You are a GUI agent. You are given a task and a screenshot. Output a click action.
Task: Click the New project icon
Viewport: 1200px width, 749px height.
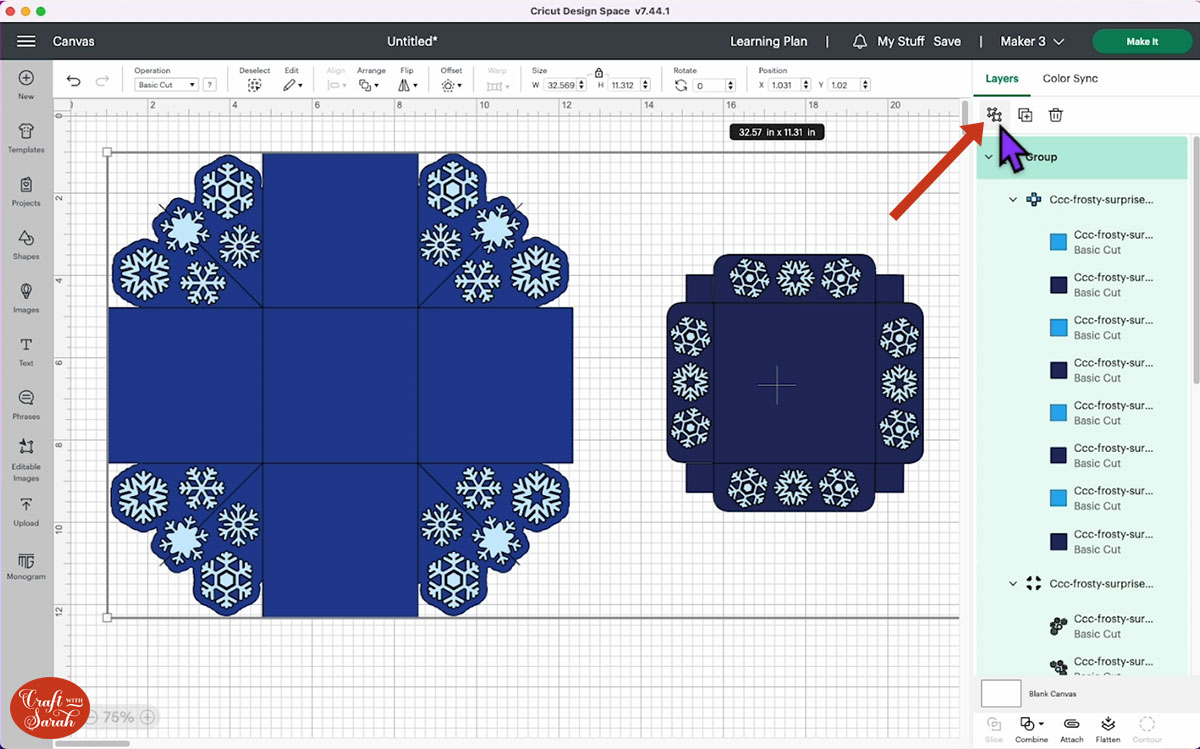(x=26, y=84)
